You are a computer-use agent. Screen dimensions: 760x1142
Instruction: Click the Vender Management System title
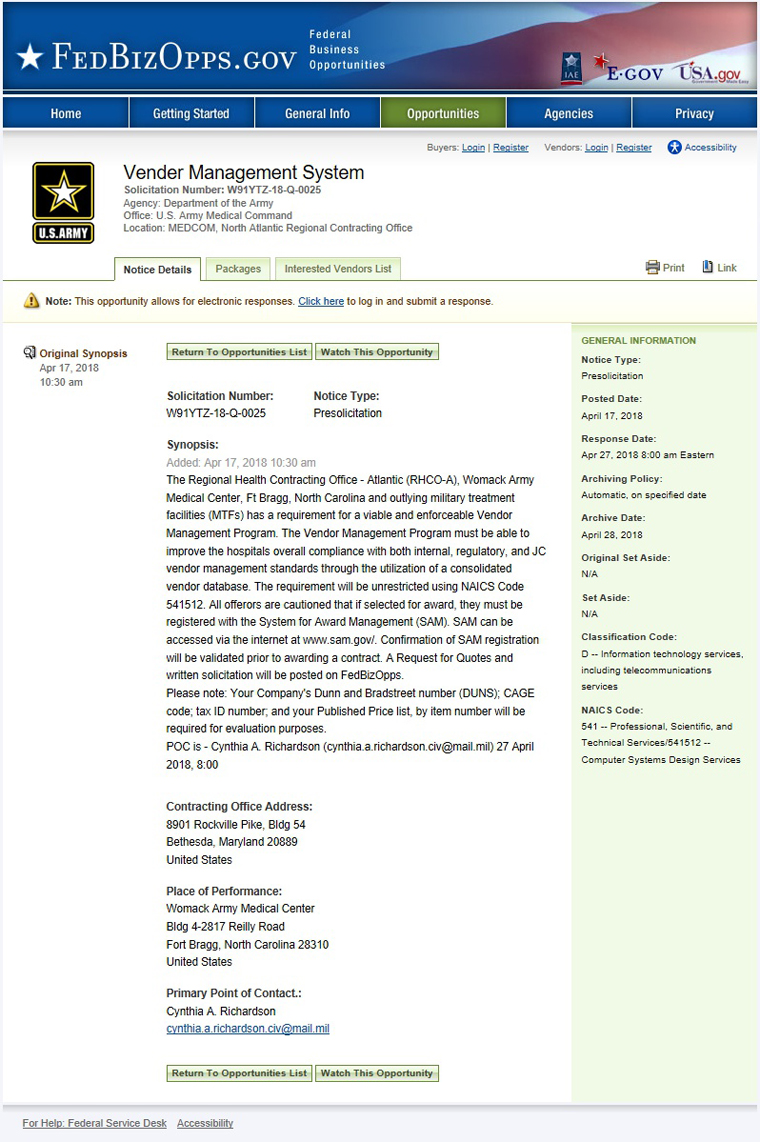click(x=244, y=173)
